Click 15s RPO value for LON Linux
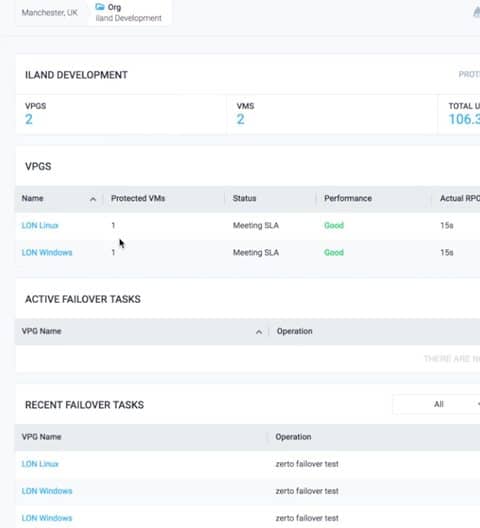The height and width of the screenshot is (528, 480). pyautogui.click(x=447, y=225)
